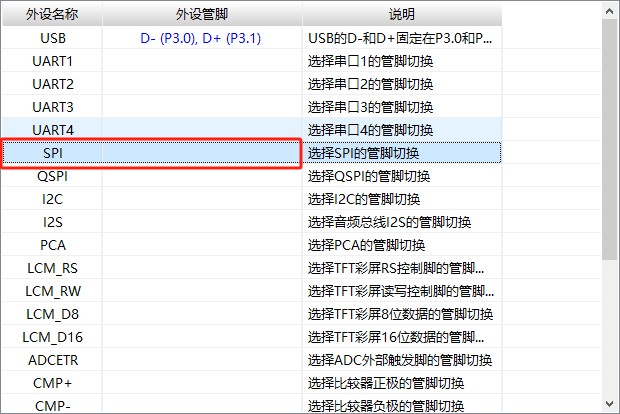Select the LCM_D16 row name
This screenshot has height=414, width=620.
tap(53, 337)
